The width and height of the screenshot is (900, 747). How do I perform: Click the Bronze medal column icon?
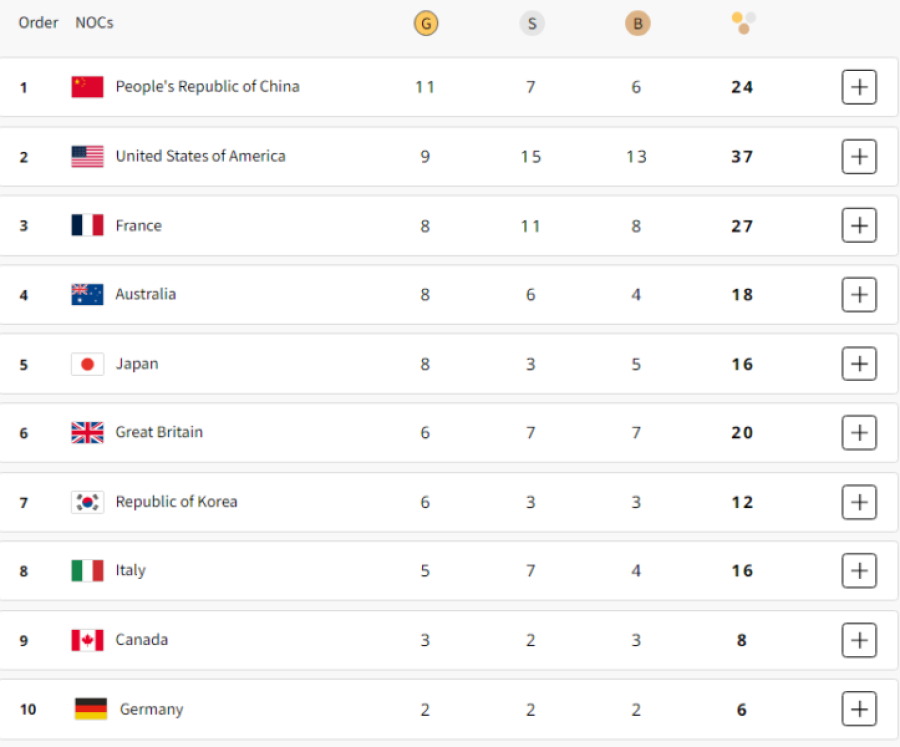click(637, 24)
